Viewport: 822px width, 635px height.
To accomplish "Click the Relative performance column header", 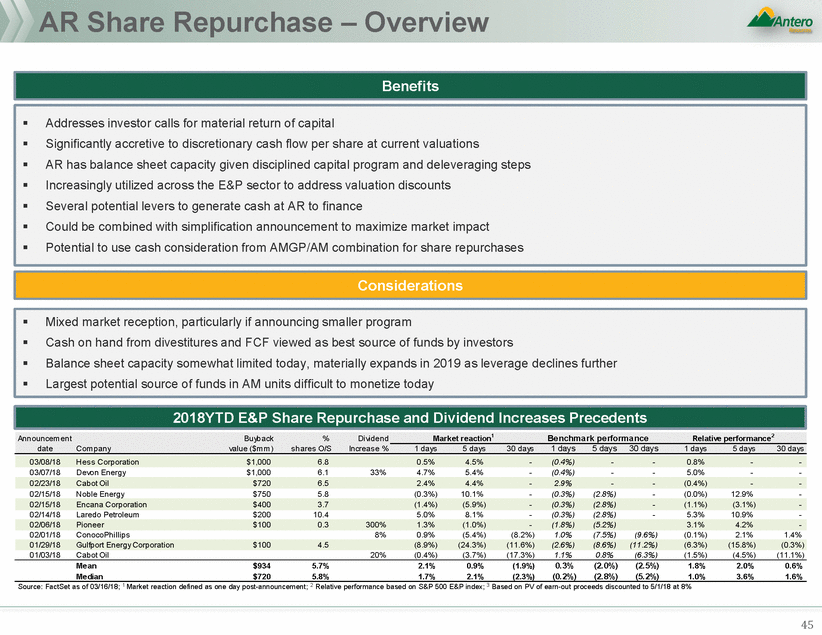I will click(x=729, y=437).
